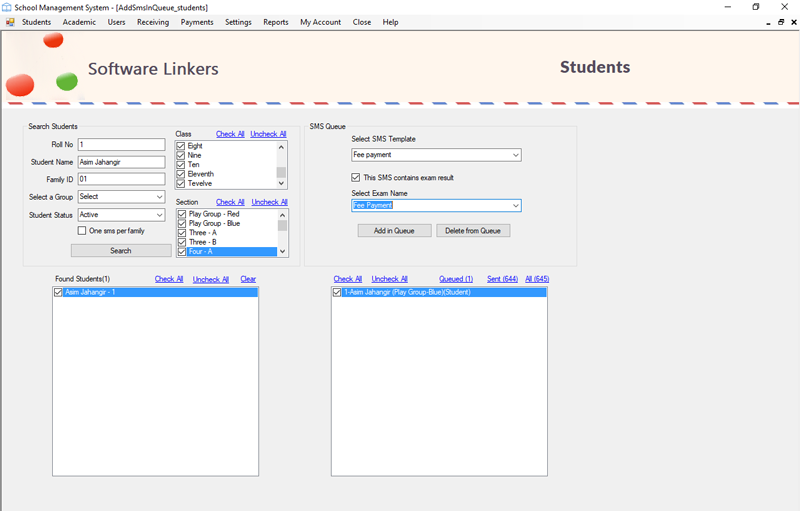Click the child form icon beside Students menu
The height and width of the screenshot is (511, 800).
[x=10, y=22]
